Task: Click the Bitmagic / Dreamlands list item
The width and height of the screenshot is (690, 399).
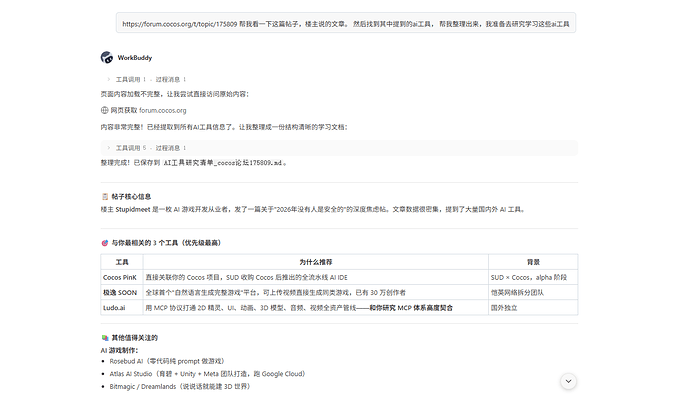Action: coord(180,387)
